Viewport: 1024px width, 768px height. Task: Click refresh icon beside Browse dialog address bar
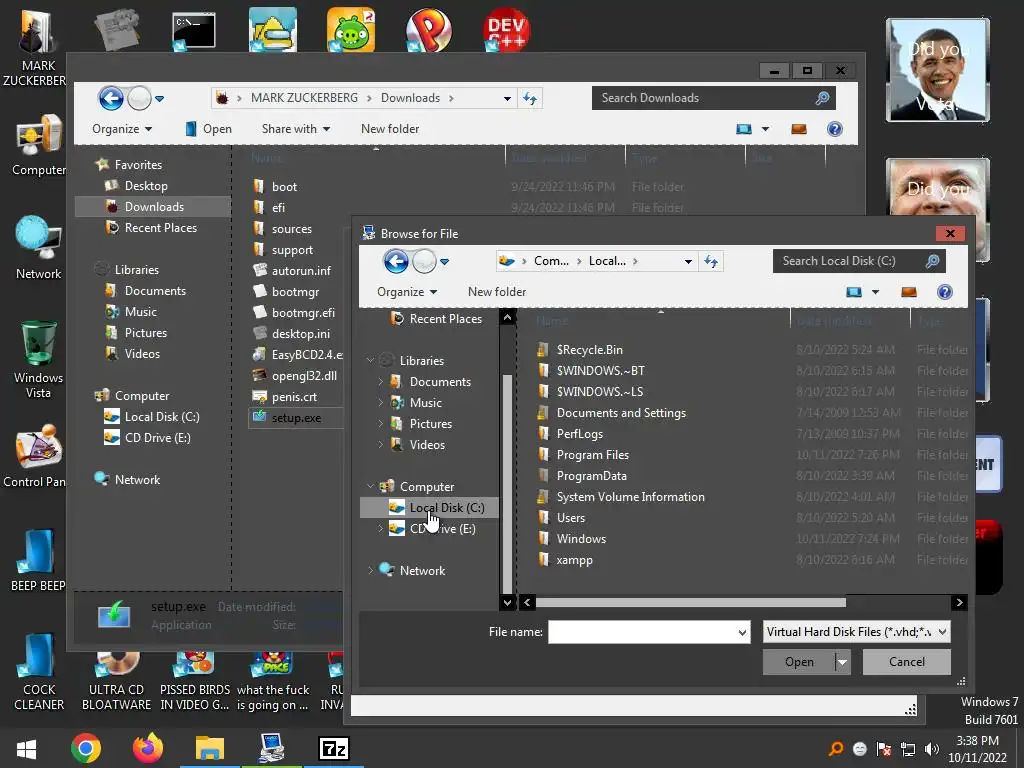point(711,261)
